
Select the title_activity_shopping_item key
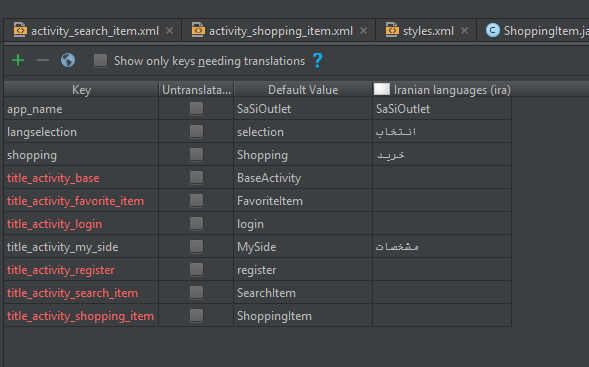click(81, 316)
